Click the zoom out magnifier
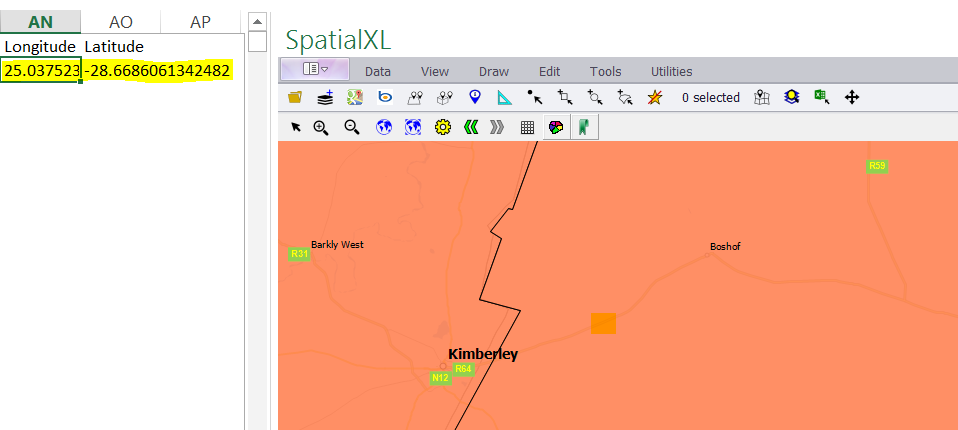This screenshot has width=958, height=430. (352, 127)
